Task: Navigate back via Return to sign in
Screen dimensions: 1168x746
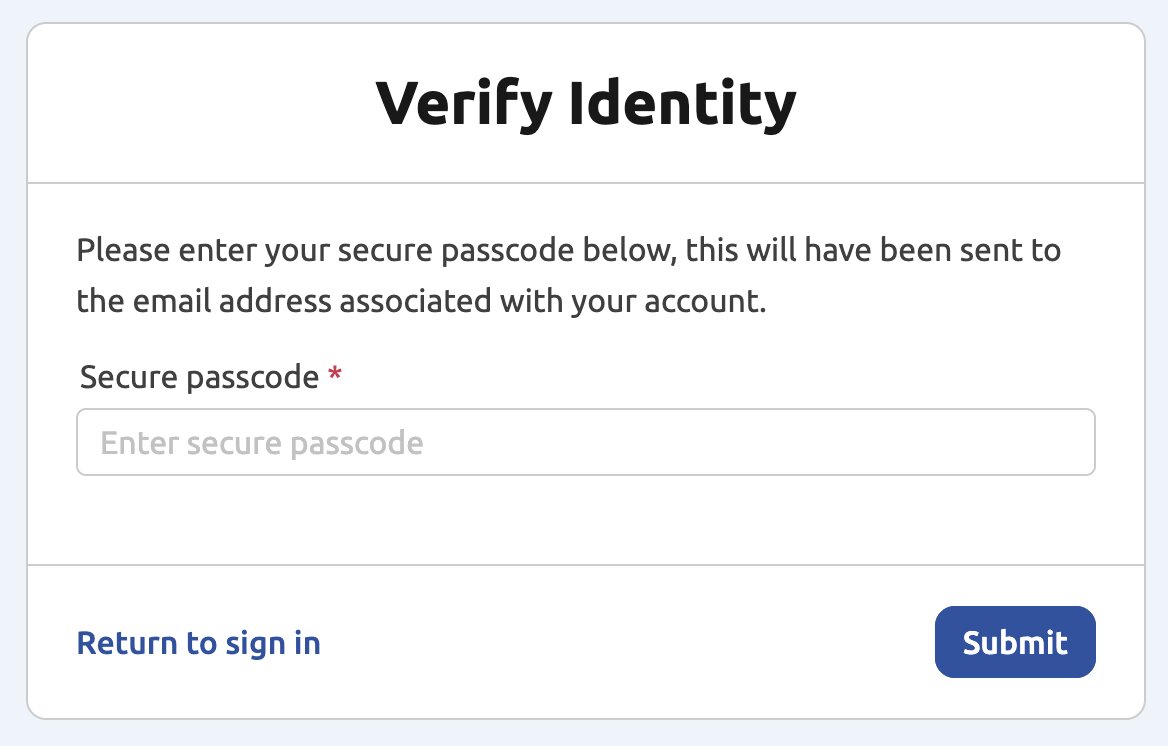Action: 198,642
